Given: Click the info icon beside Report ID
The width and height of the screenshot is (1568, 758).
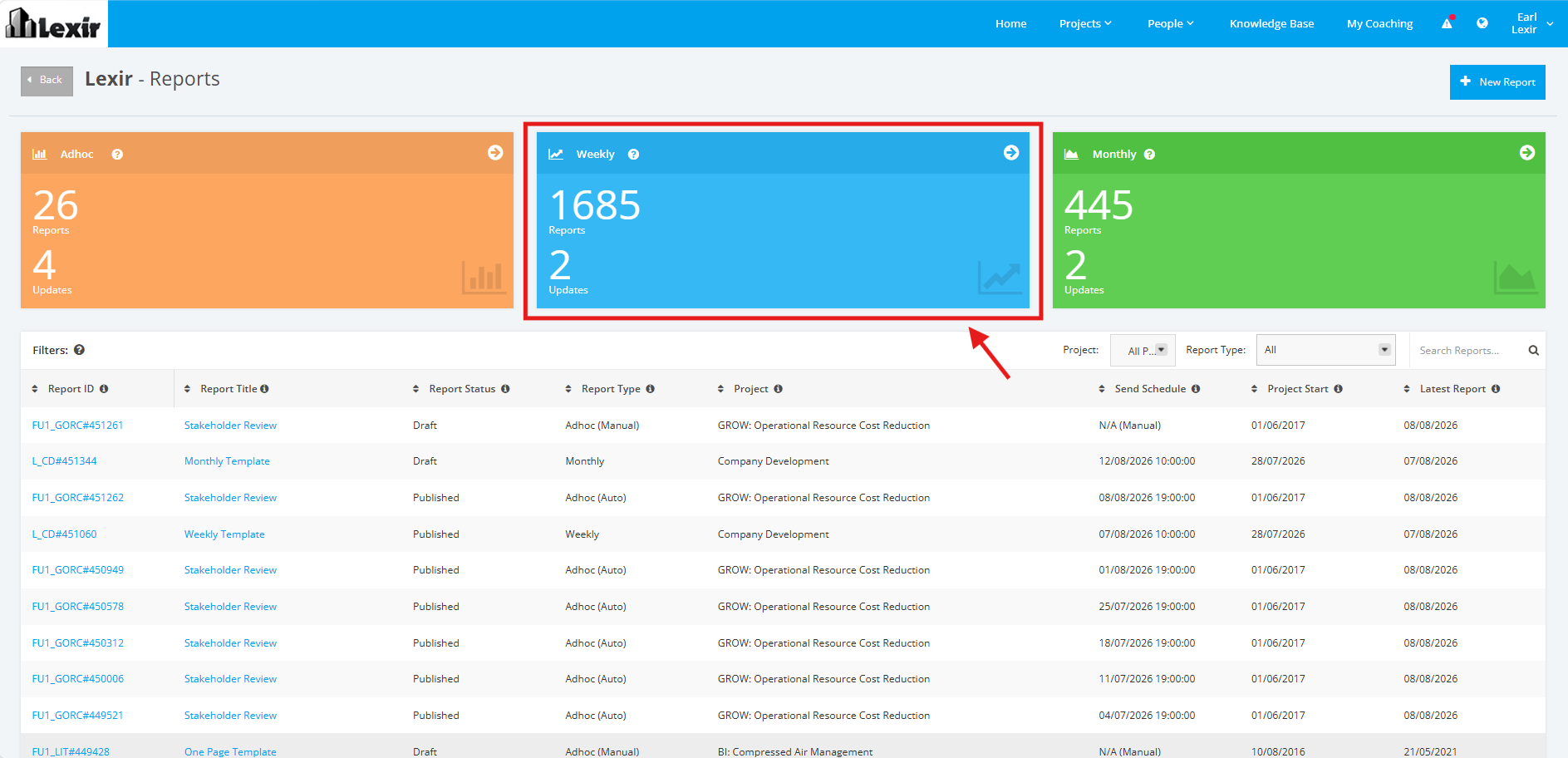Looking at the screenshot, I should (x=104, y=389).
